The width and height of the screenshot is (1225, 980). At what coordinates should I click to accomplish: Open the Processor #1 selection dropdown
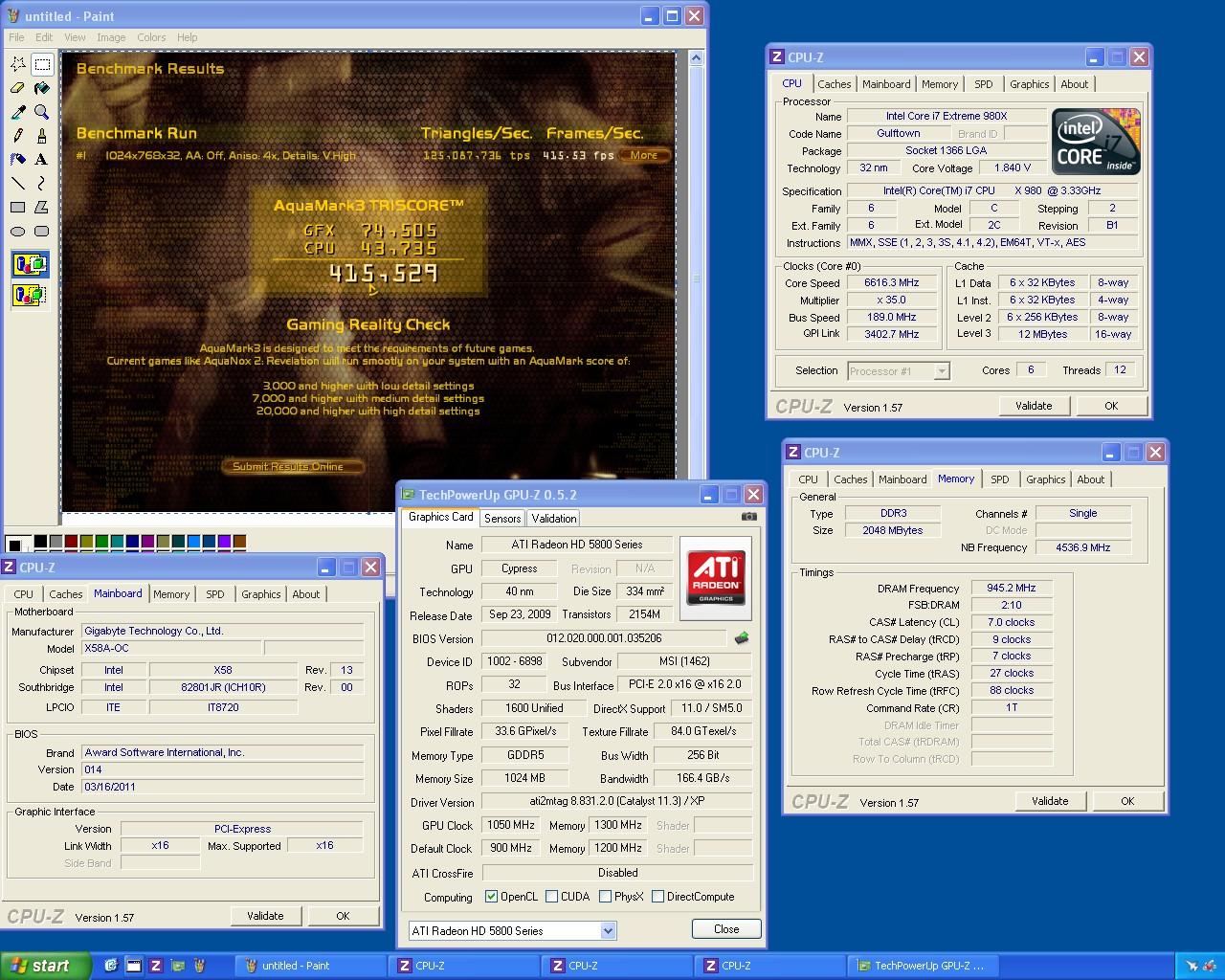point(941,371)
